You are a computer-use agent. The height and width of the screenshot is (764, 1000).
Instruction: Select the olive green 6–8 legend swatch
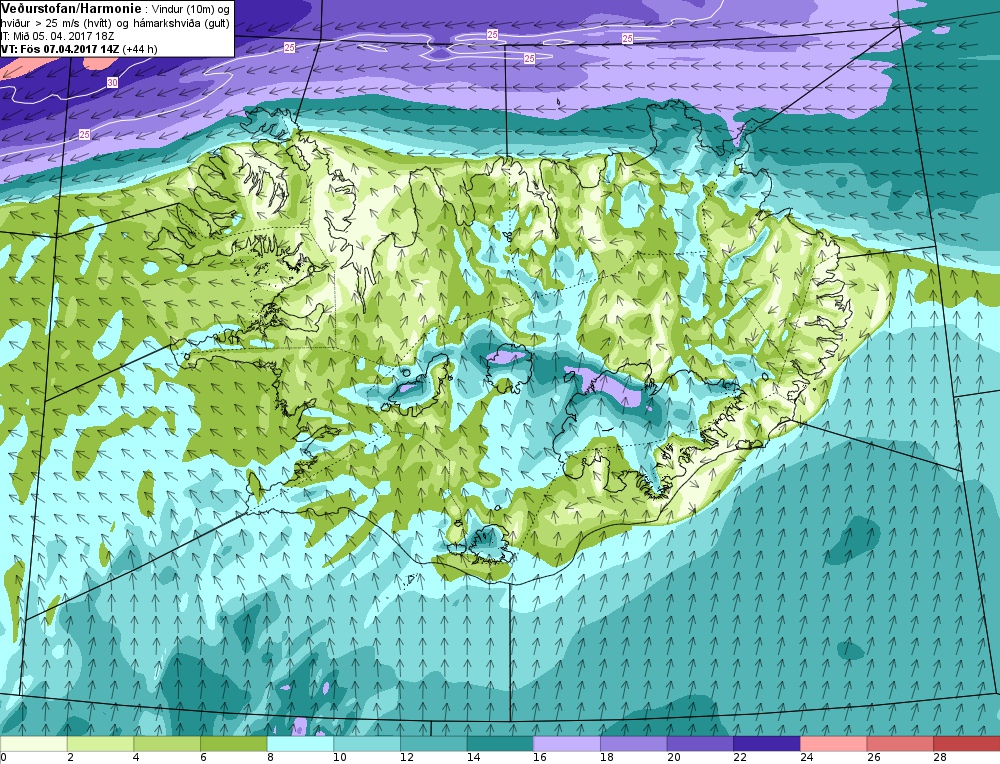233,744
